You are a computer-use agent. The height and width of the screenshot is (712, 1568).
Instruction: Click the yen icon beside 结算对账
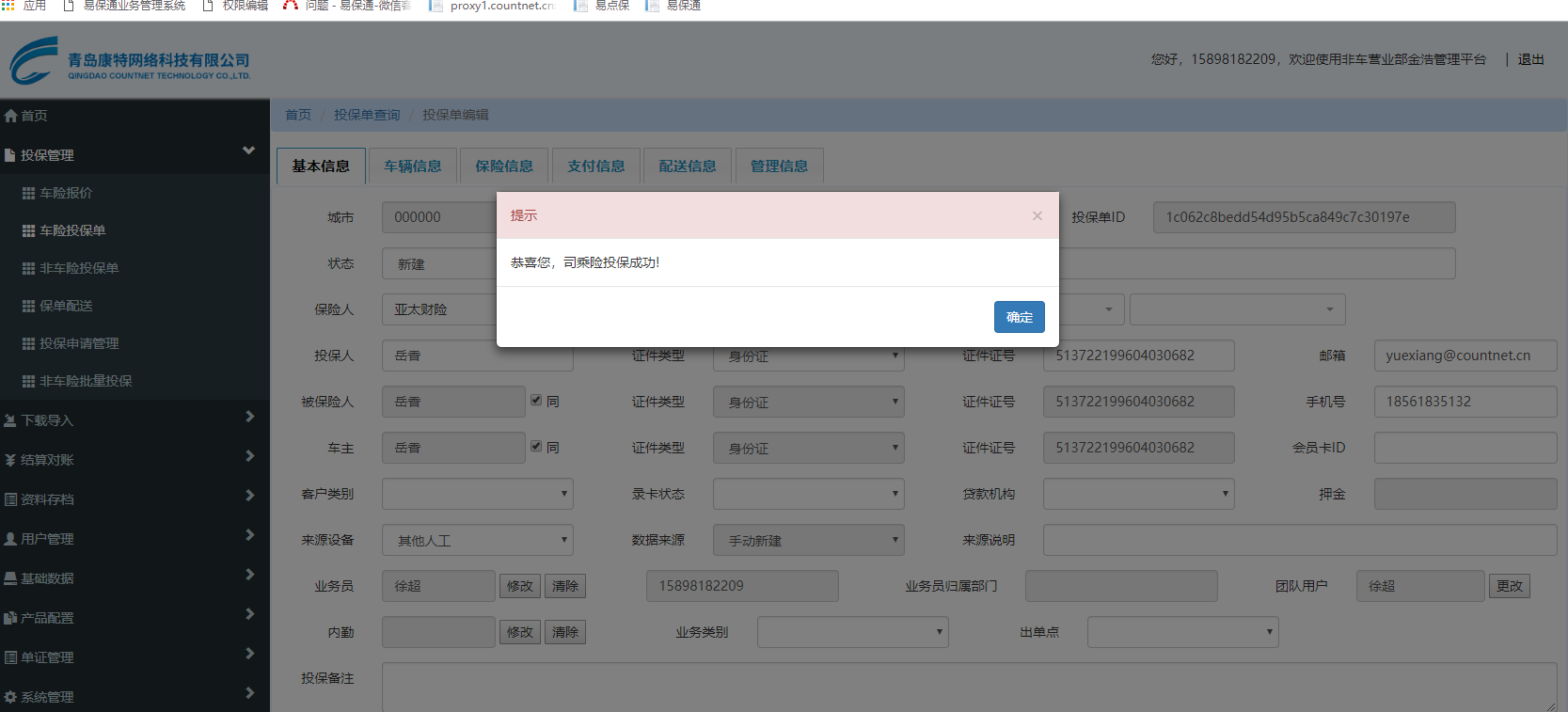[x=10, y=460]
